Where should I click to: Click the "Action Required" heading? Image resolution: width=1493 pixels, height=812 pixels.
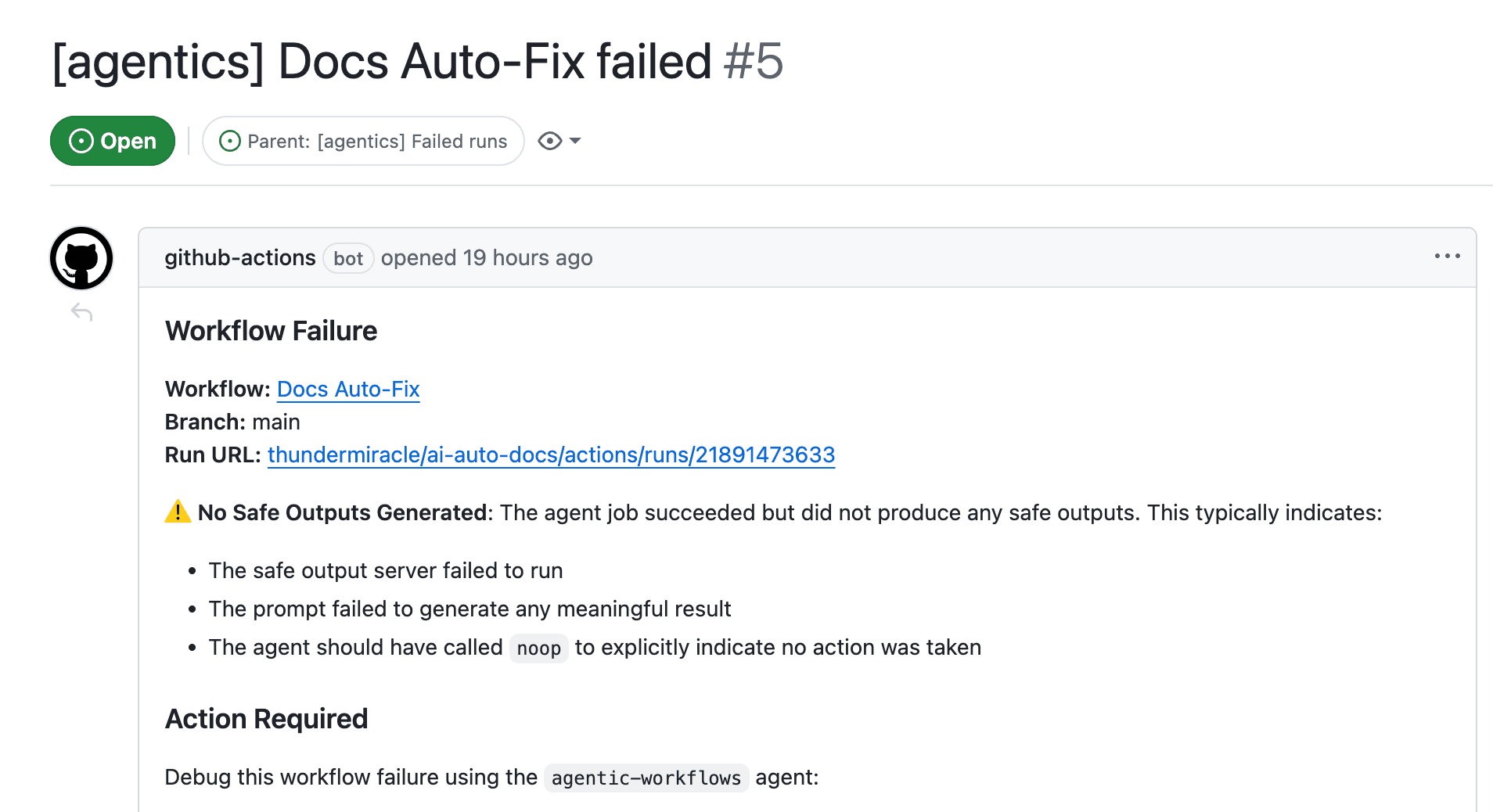[x=266, y=719]
